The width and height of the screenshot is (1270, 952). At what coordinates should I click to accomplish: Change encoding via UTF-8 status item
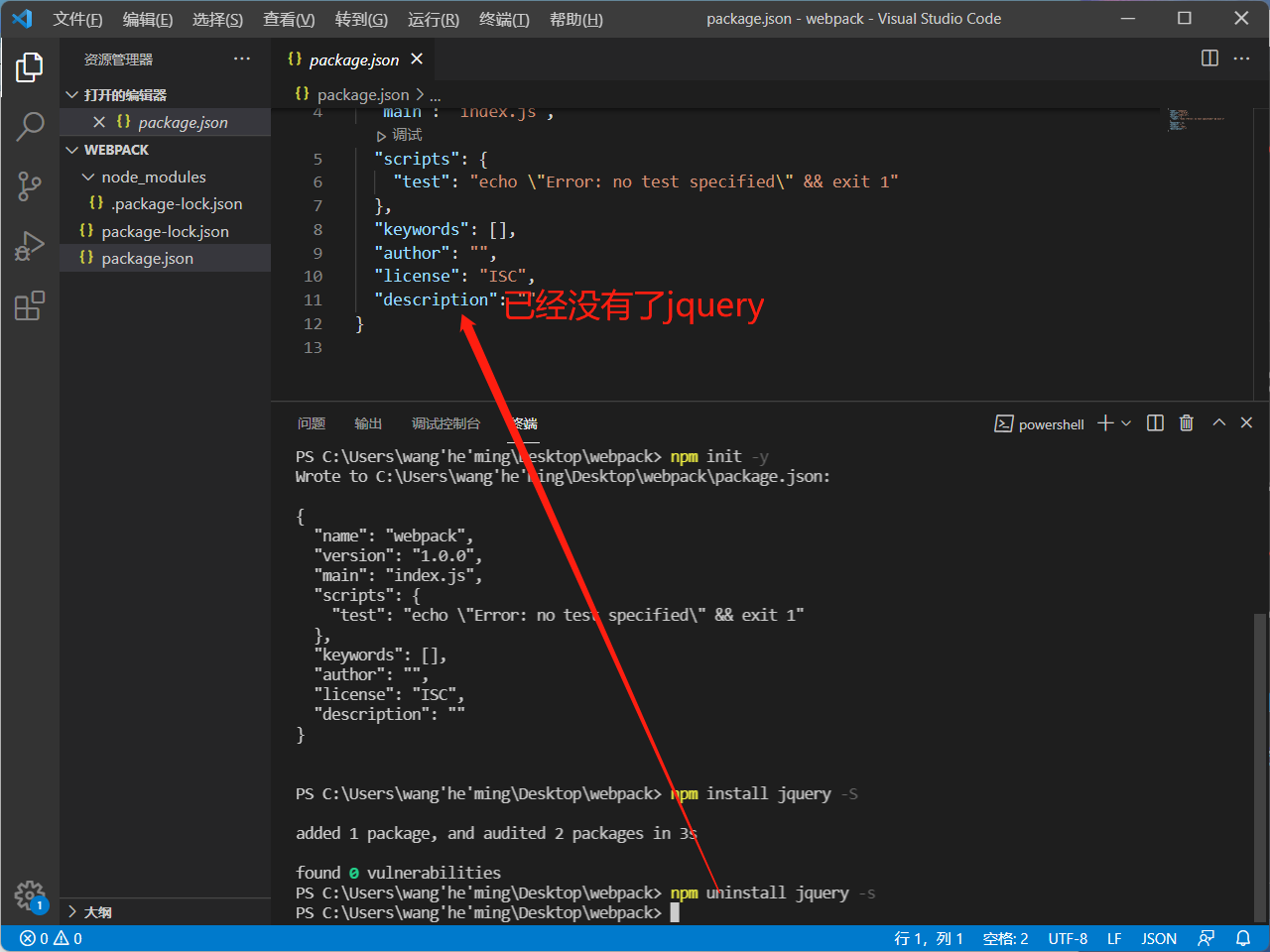pyautogui.click(x=1068, y=938)
